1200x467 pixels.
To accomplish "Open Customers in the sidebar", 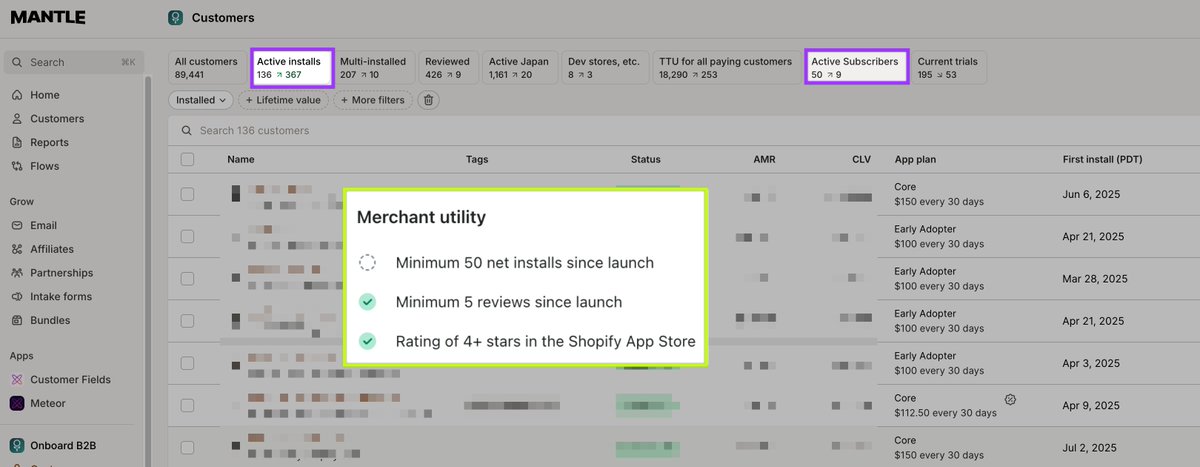I will point(57,119).
